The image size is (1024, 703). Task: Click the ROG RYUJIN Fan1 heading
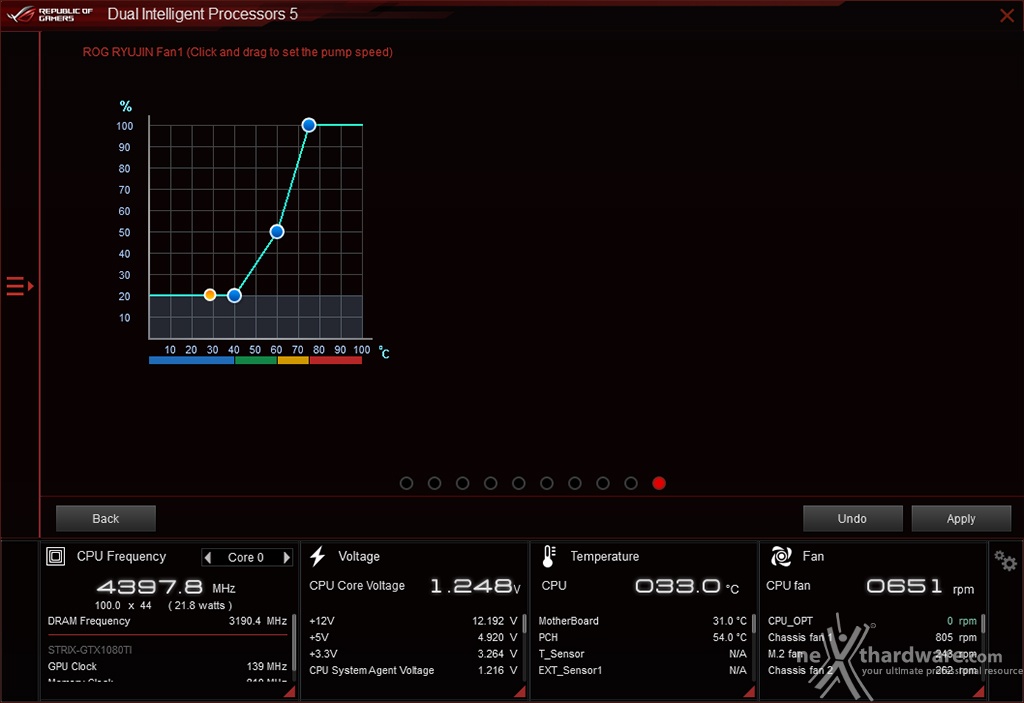[238, 52]
